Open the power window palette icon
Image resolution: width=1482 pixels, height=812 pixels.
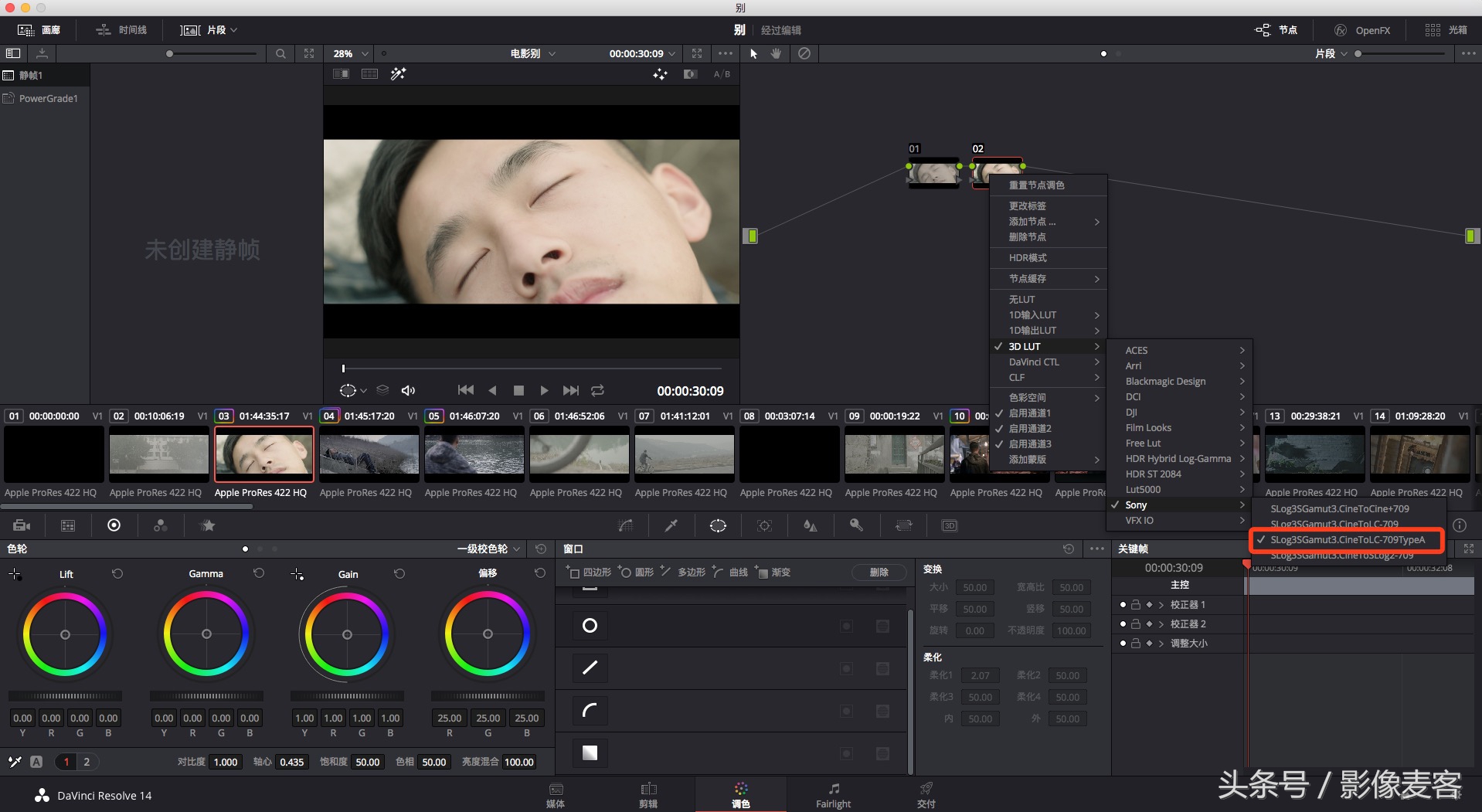point(718,525)
